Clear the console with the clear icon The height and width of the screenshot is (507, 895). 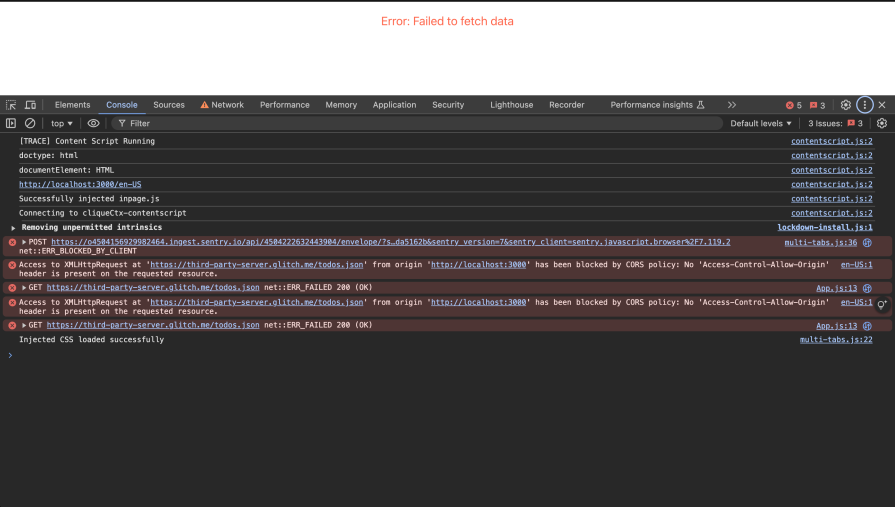click(x=30, y=123)
